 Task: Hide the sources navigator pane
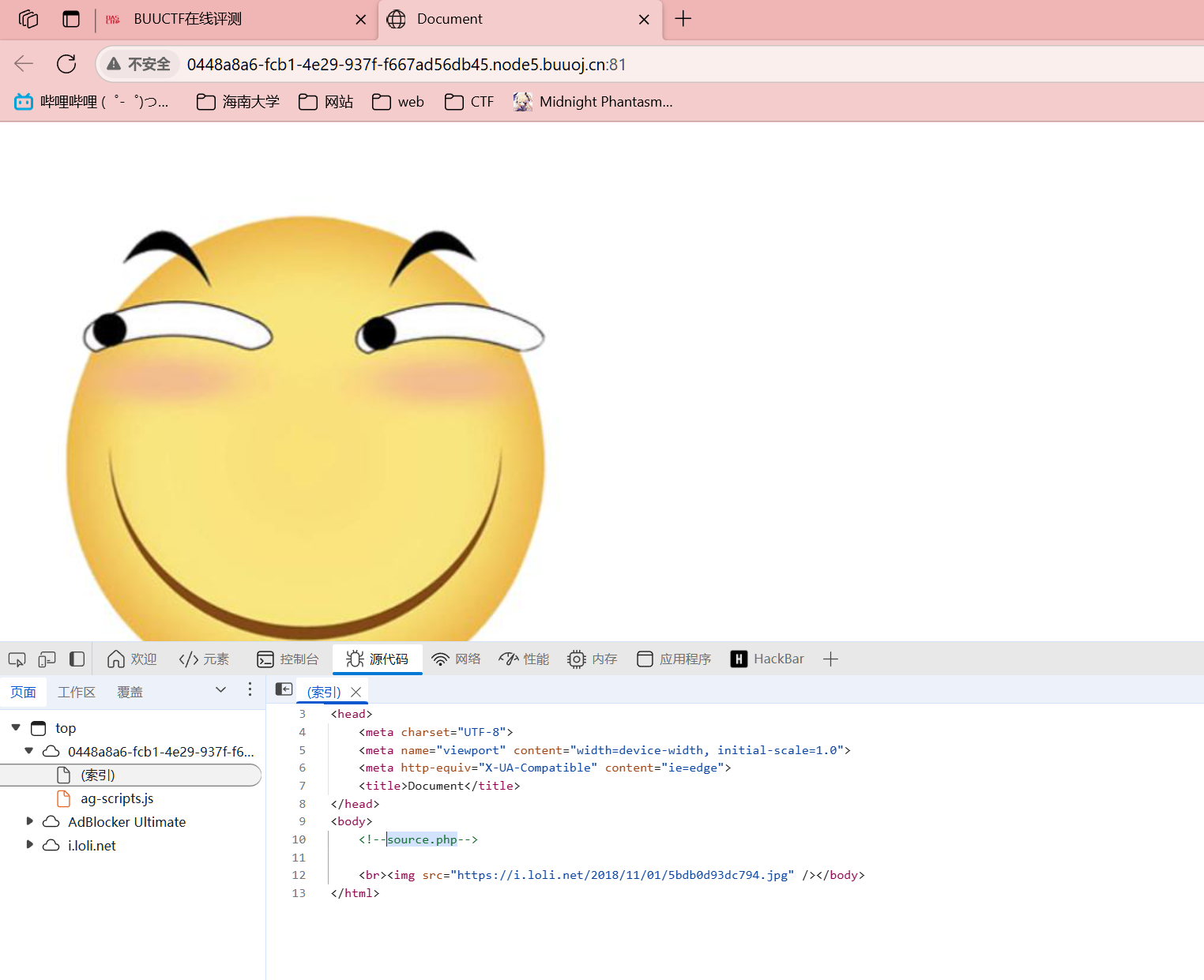tap(284, 689)
